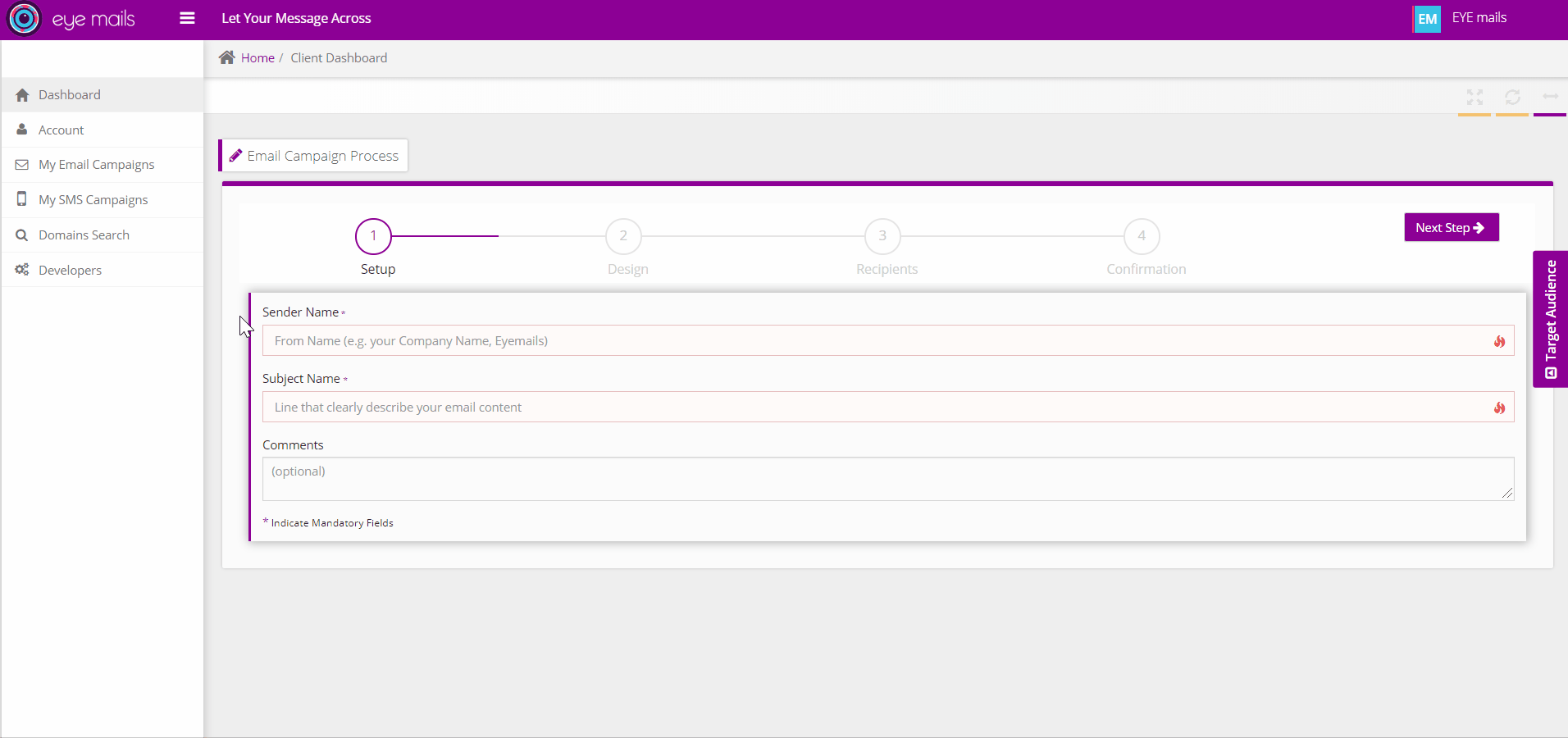Expand the Target Audience side panel
This screenshot has height=738, width=1568.
1550,319
